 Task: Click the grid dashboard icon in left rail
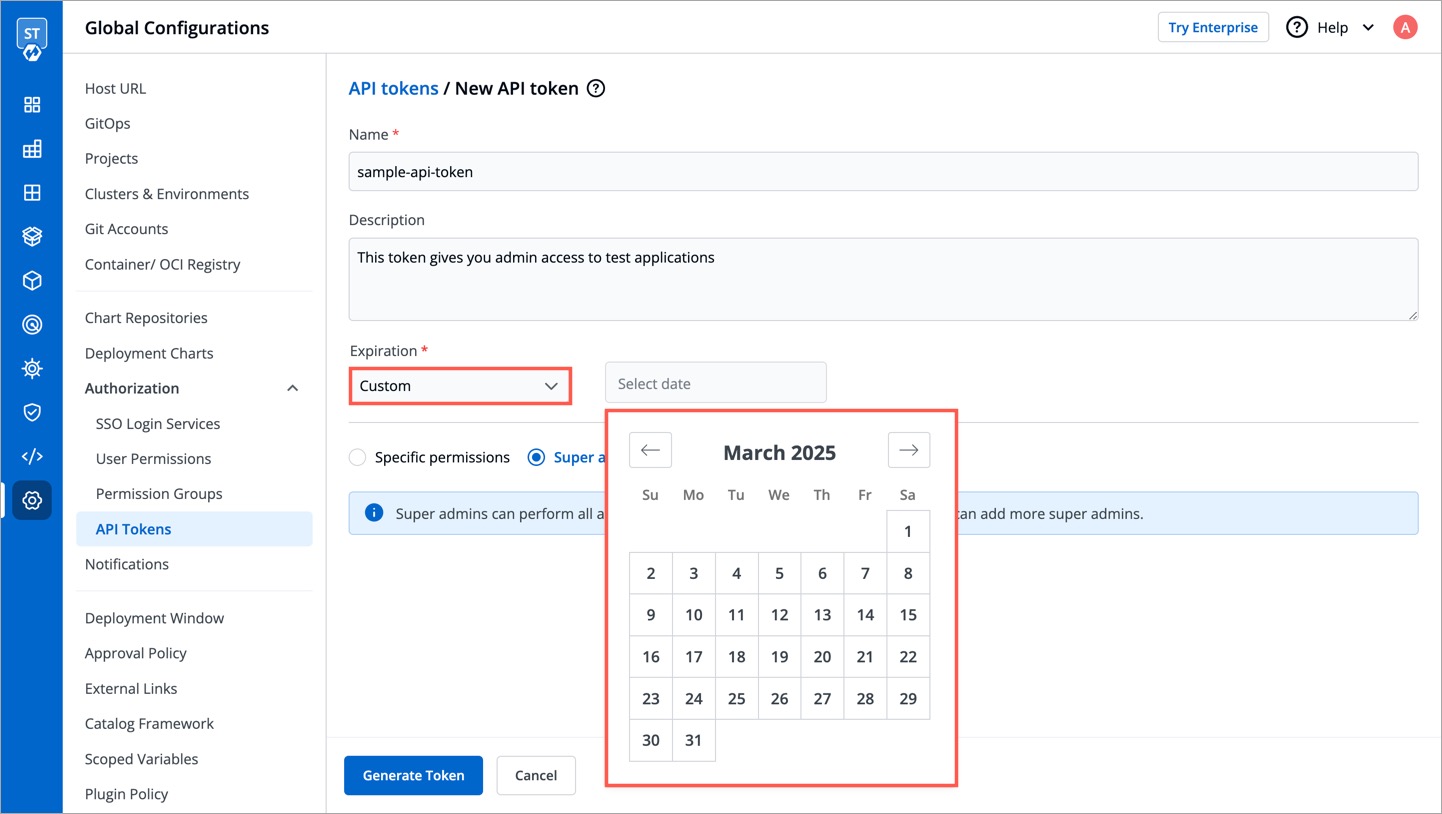(x=32, y=105)
